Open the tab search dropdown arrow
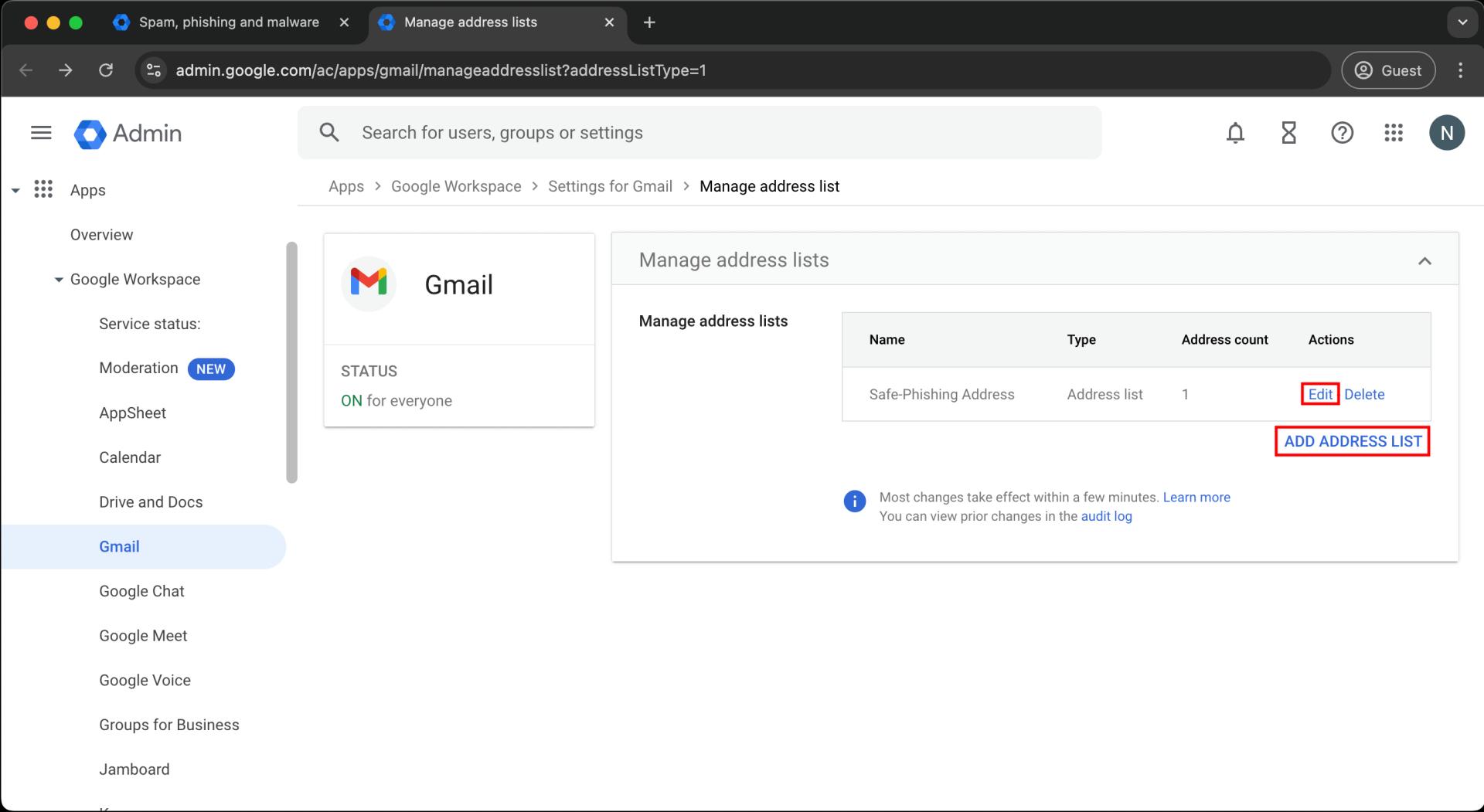Screen dimensions: 1484x812 [x=1462, y=22]
